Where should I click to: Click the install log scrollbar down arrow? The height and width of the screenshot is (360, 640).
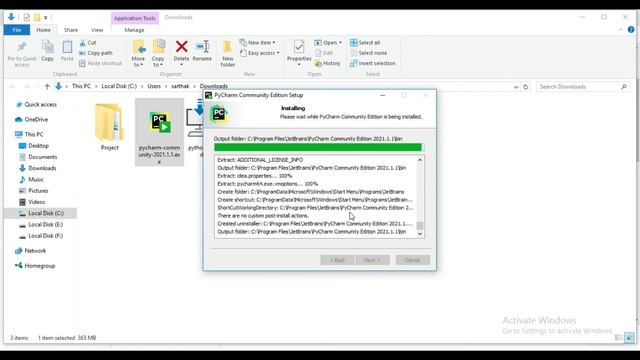coord(420,234)
